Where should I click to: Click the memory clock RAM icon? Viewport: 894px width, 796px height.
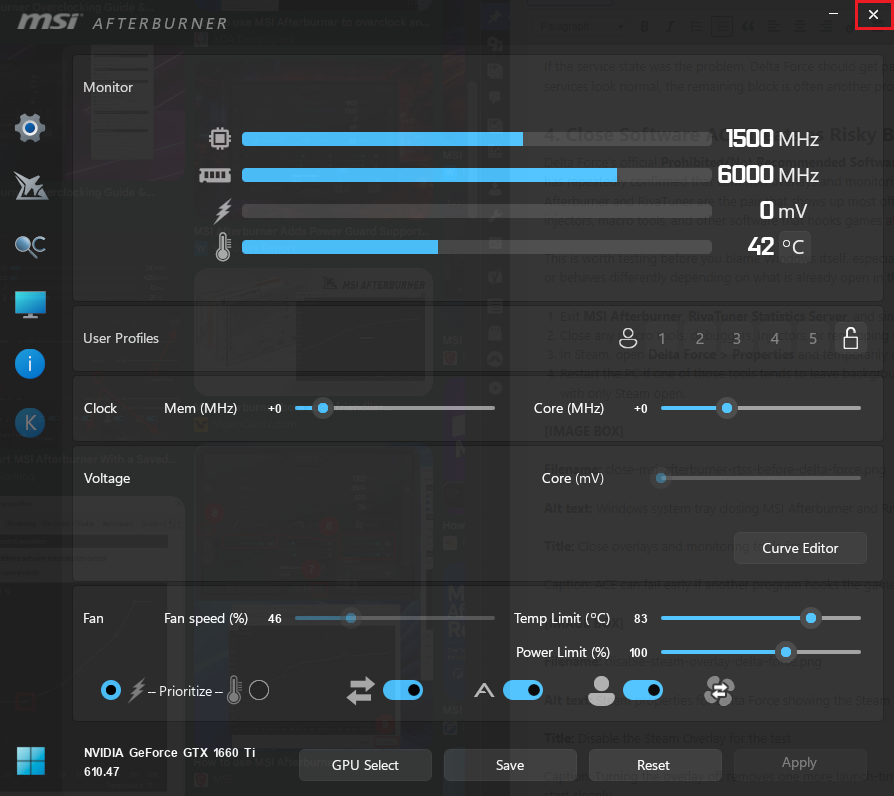click(215, 175)
